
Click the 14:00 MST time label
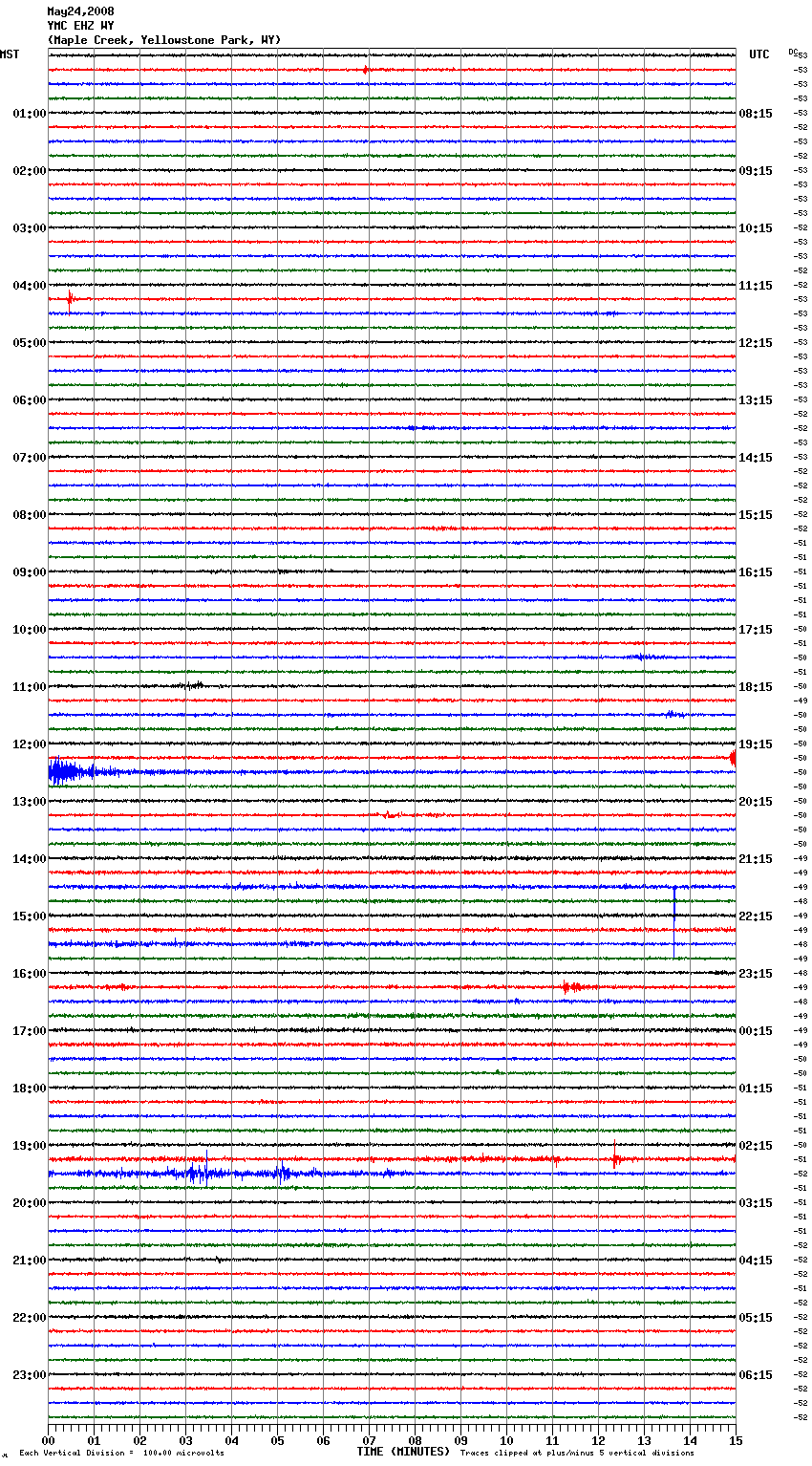30,859
